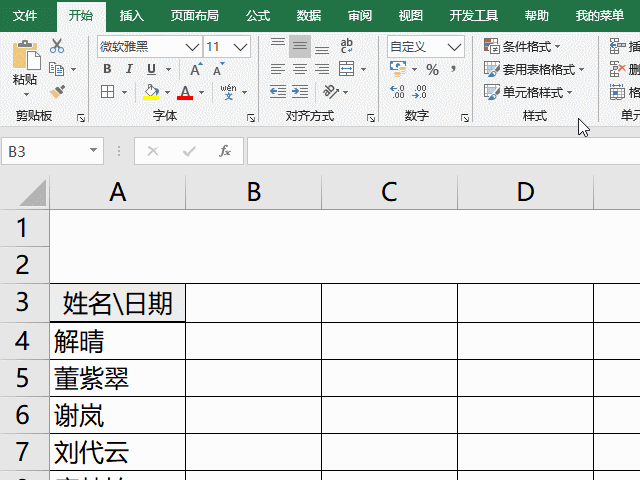This screenshot has height=480, width=640.
Task: Apply red font color A
Action: [x=185, y=92]
